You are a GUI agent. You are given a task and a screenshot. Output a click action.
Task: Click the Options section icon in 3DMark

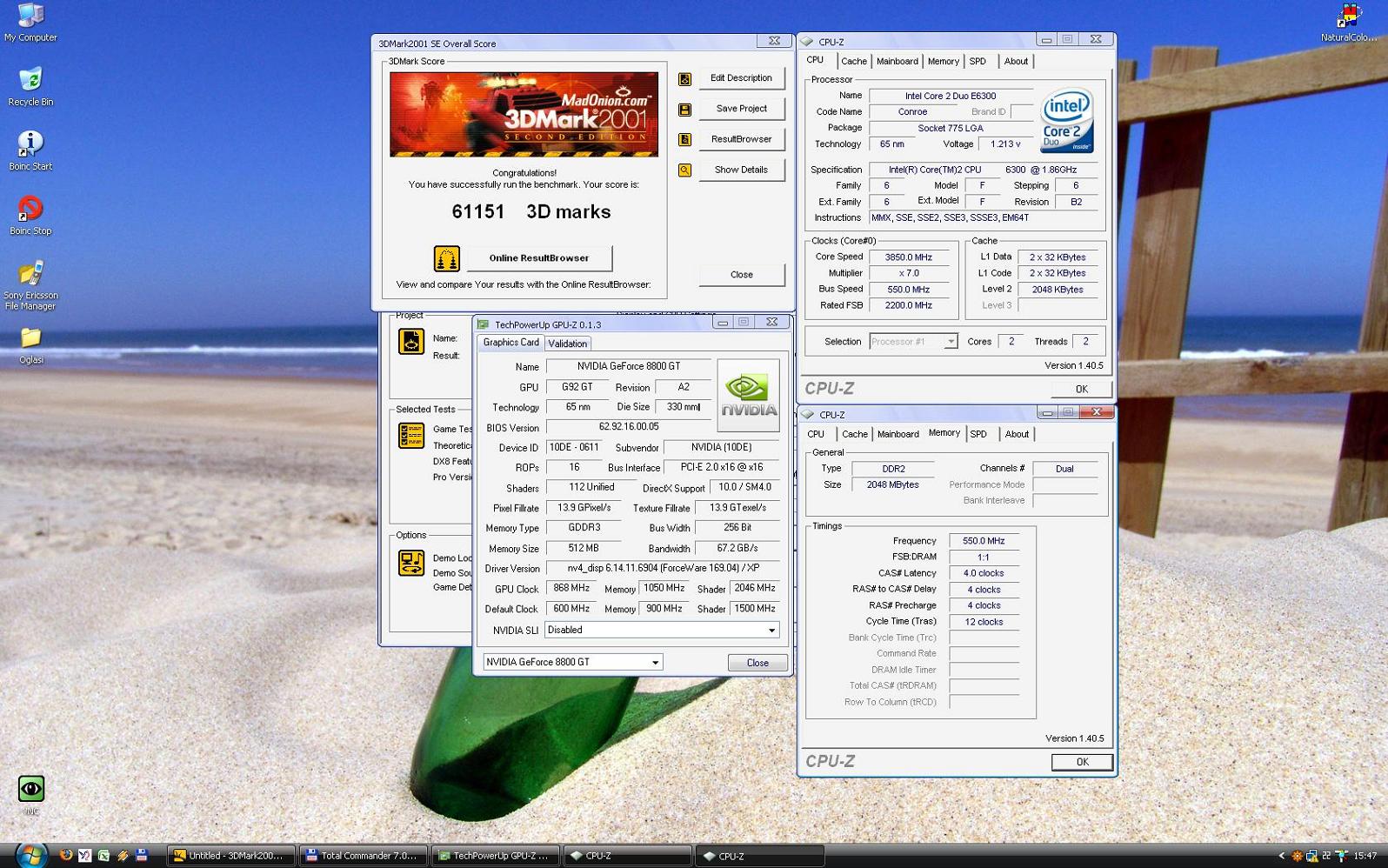[410, 563]
